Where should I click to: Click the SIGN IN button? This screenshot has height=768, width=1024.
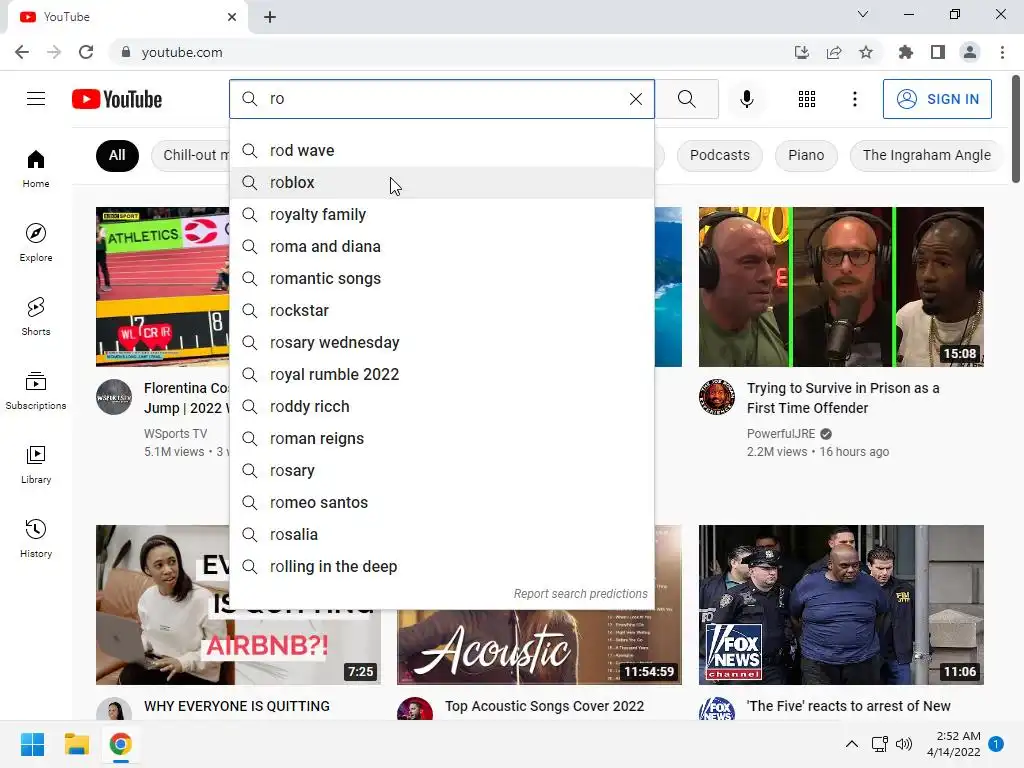[937, 99]
